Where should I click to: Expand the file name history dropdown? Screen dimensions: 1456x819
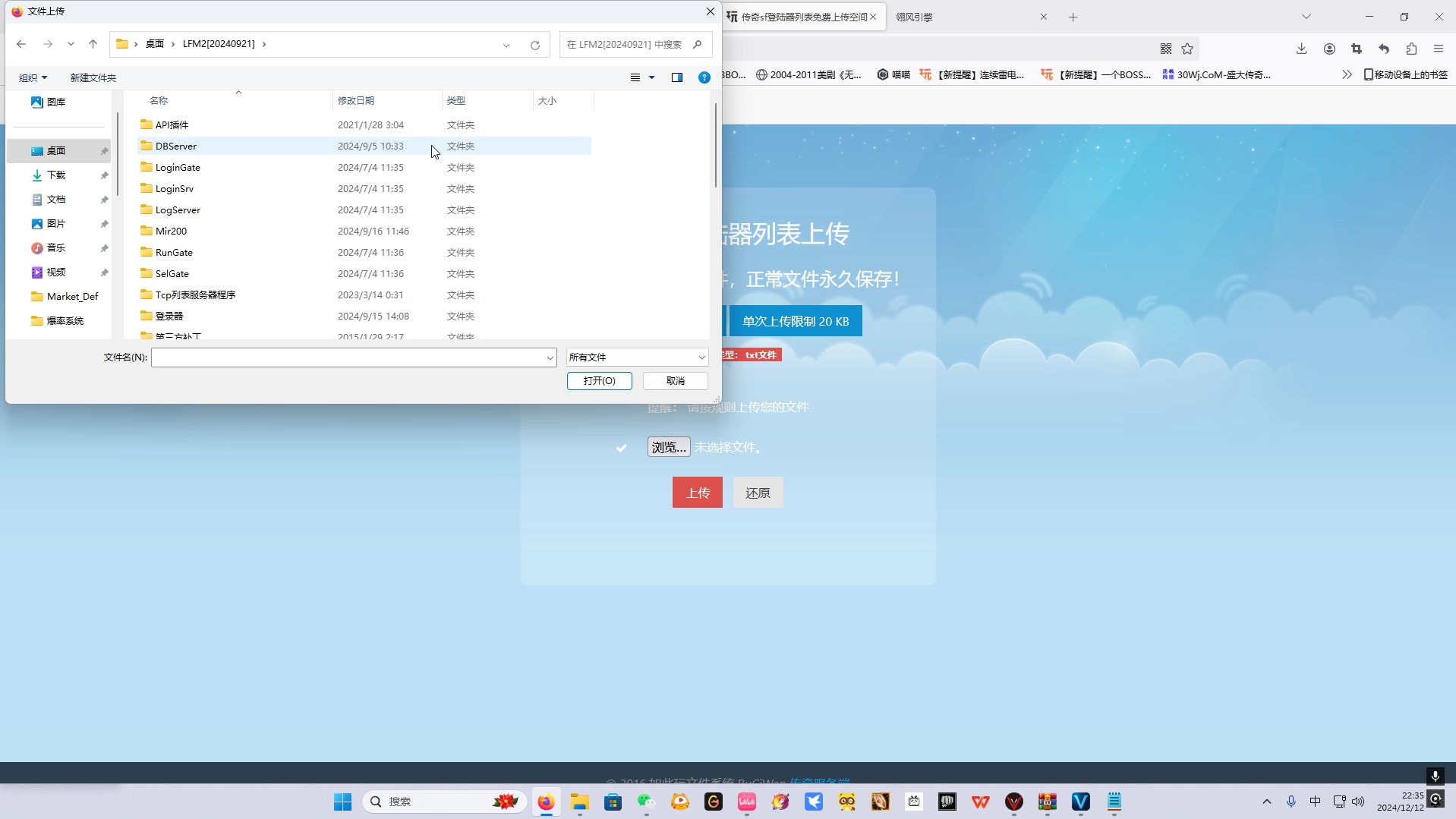[550, 358]
